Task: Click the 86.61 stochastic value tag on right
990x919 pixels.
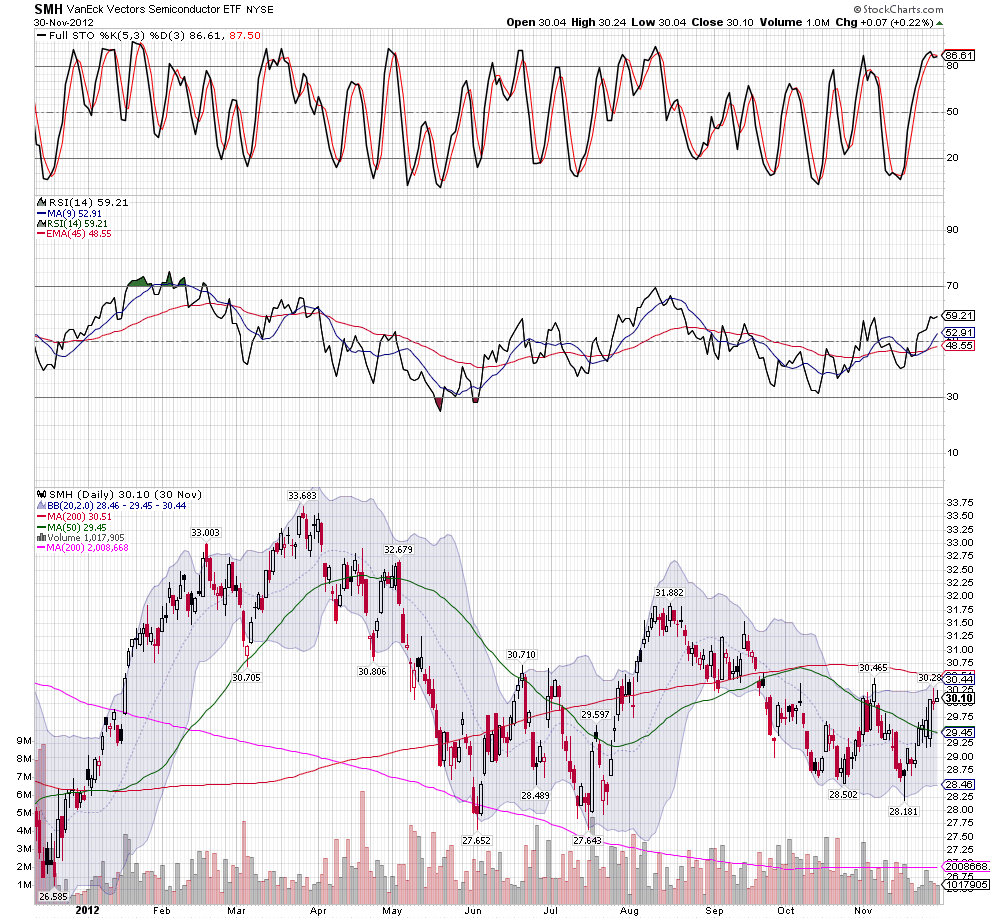Action: pos(959,55)
